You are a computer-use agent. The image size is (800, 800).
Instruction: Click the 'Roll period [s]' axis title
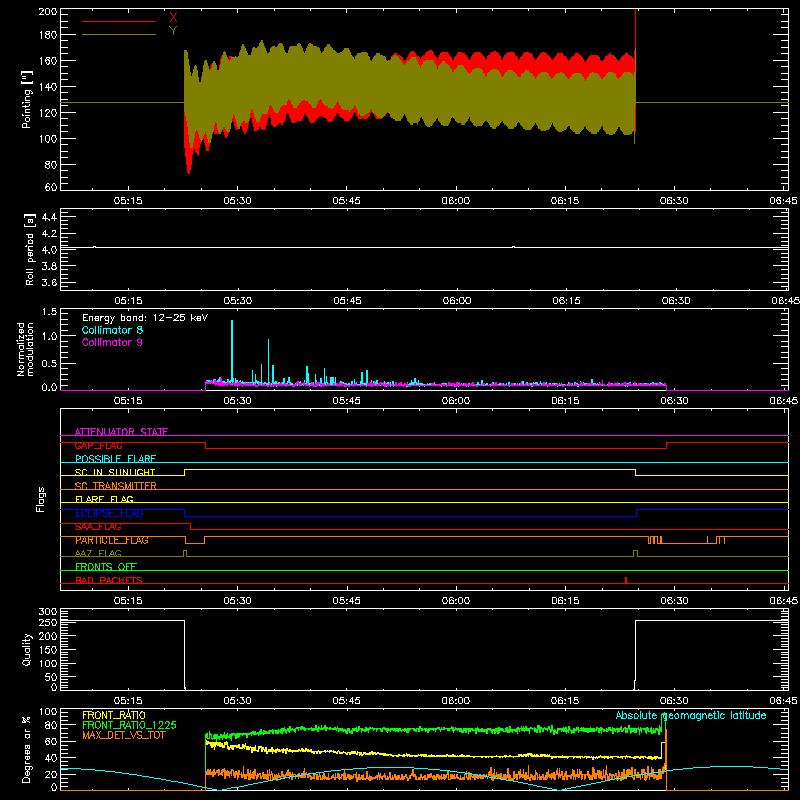[29, 249]
